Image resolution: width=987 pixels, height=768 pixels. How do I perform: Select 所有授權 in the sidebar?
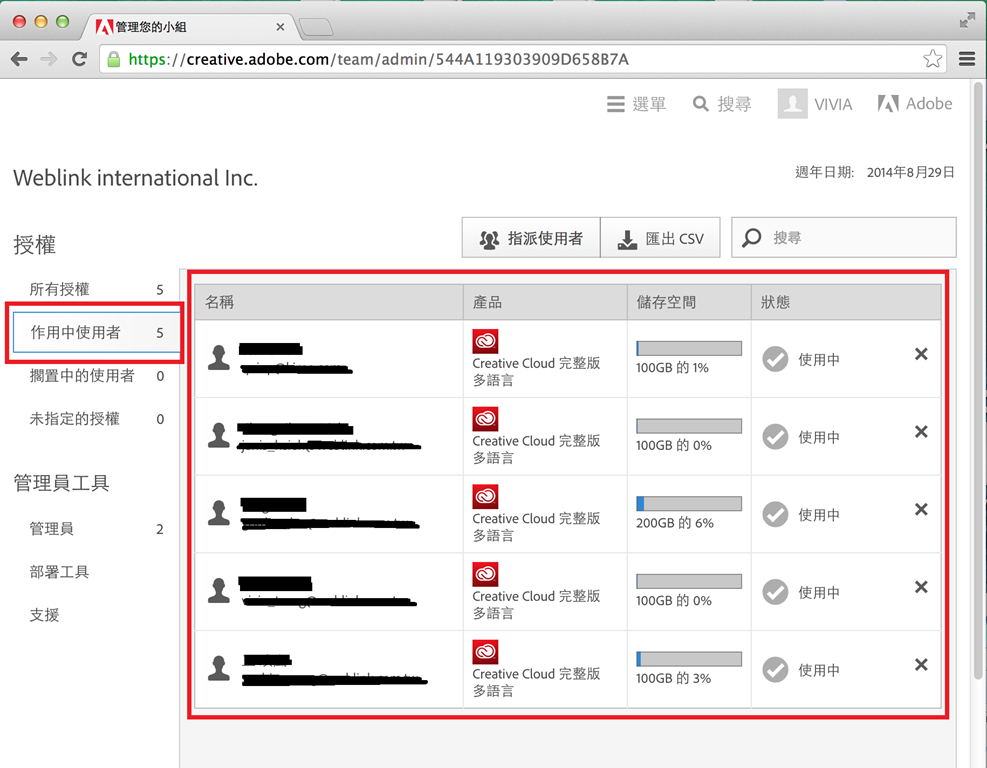(x=96, y=289)
